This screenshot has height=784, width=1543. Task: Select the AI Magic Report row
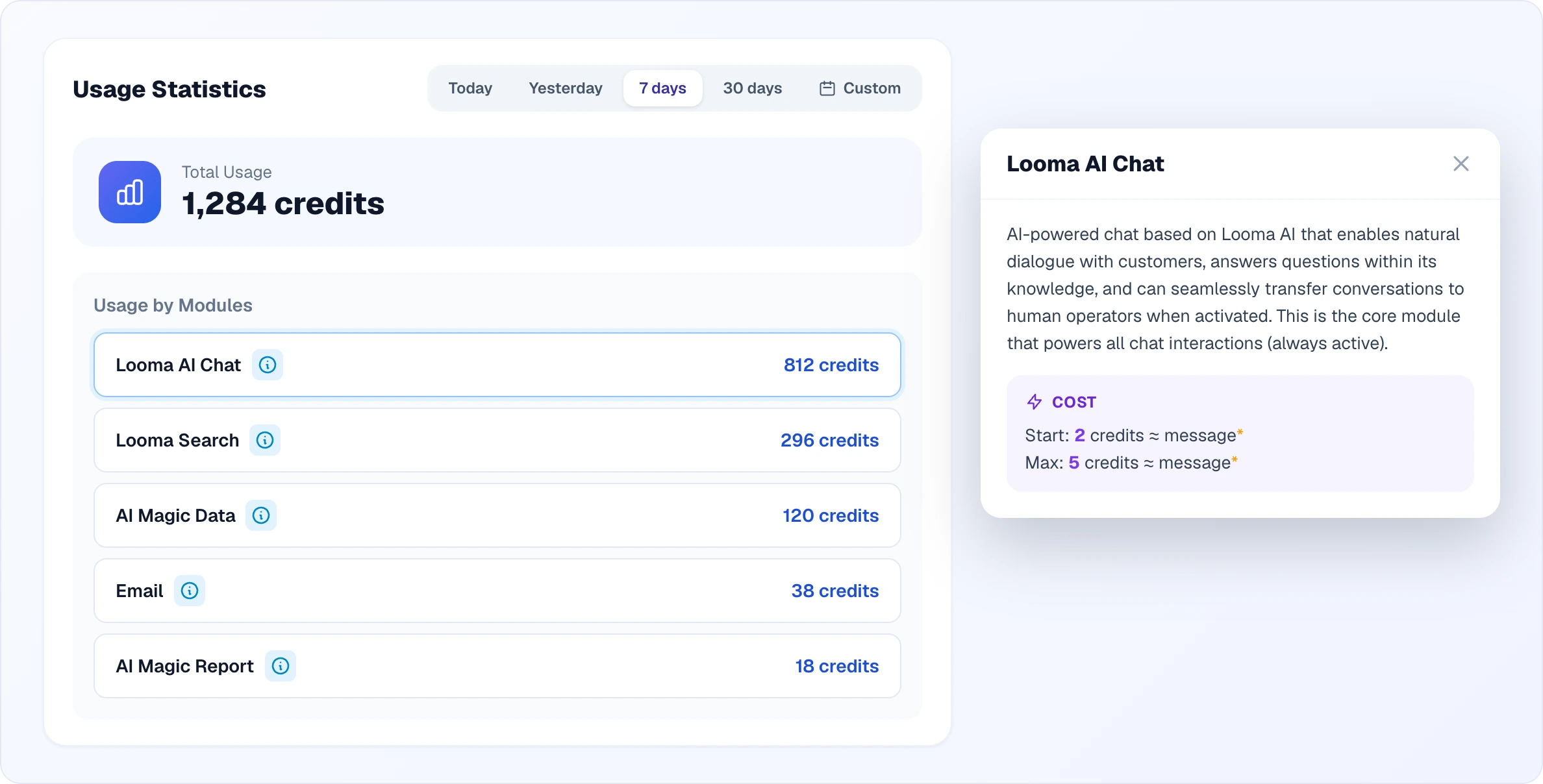497,666
